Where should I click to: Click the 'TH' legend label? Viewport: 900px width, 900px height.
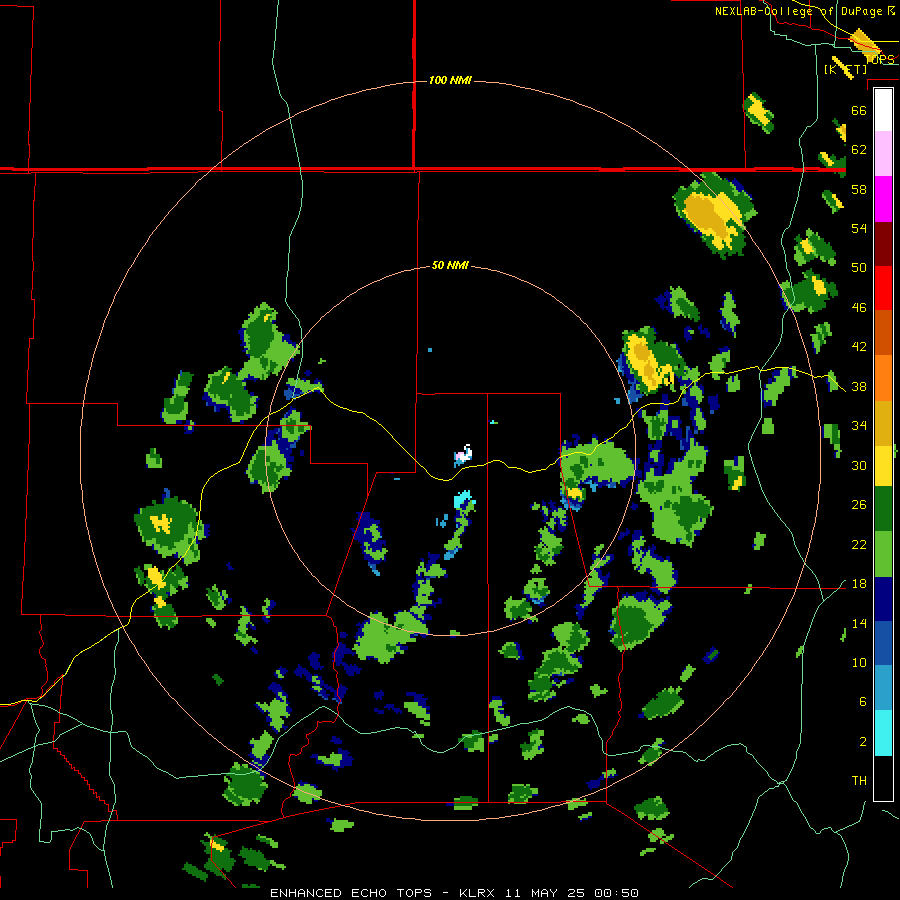pos(859,781)
